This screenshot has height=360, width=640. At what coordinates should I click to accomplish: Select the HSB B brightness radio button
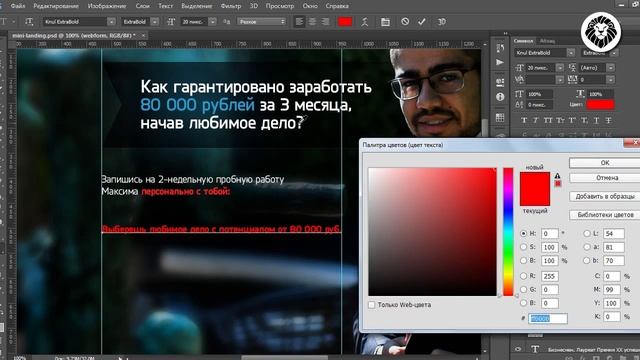523,260
